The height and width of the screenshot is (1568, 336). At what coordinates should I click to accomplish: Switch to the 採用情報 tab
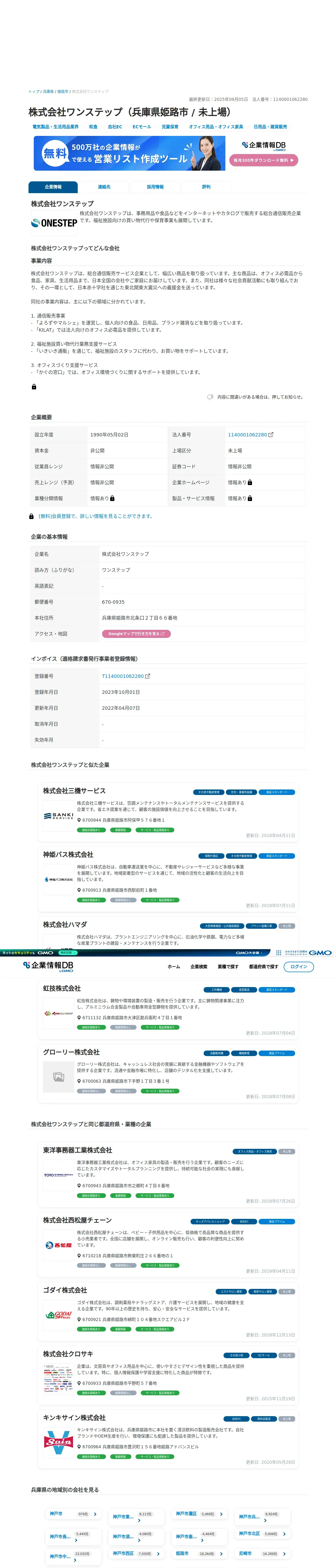pyautogui.click(x=155, y=187)
